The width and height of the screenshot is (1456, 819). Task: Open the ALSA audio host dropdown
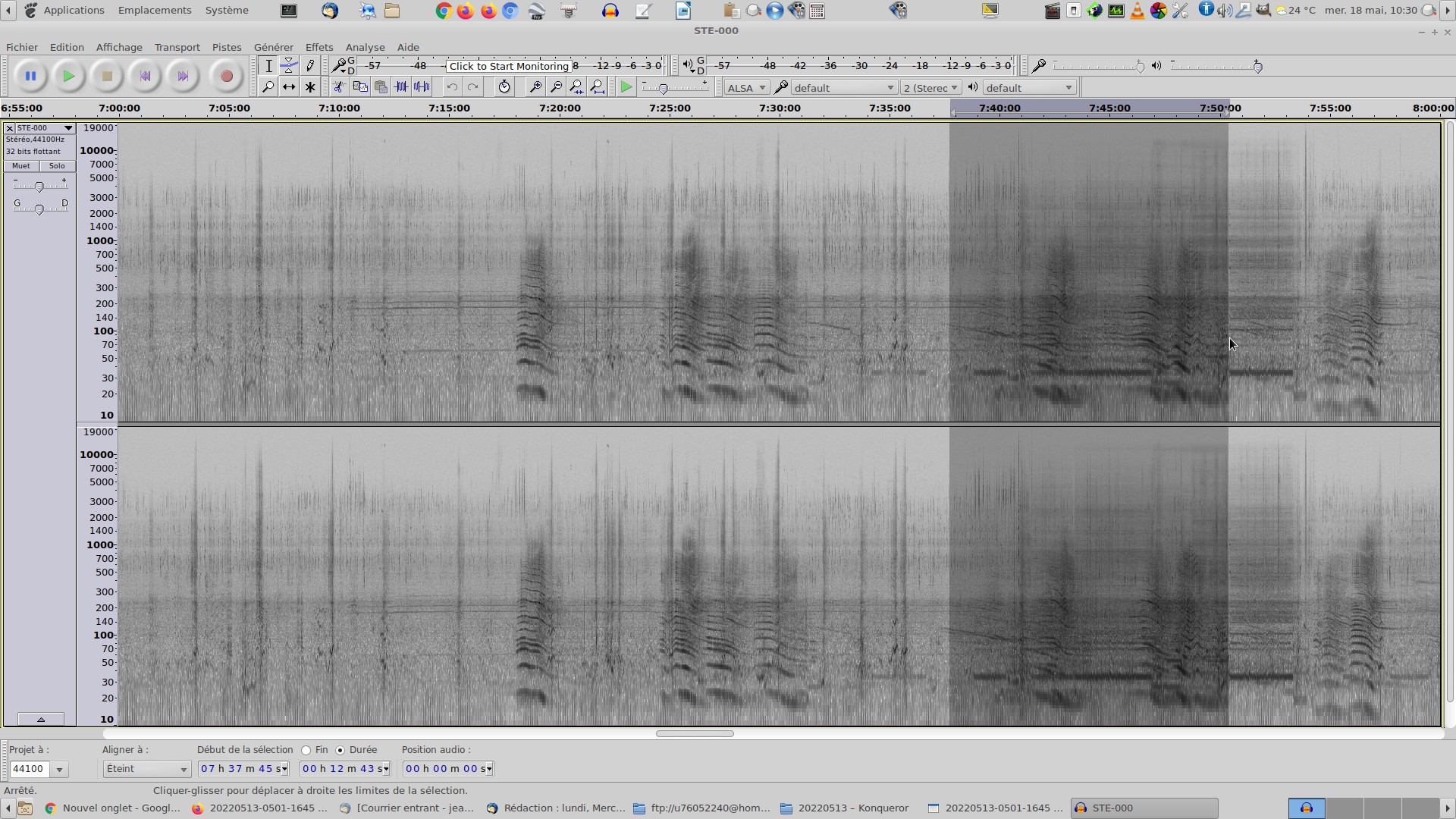(746, 88)
